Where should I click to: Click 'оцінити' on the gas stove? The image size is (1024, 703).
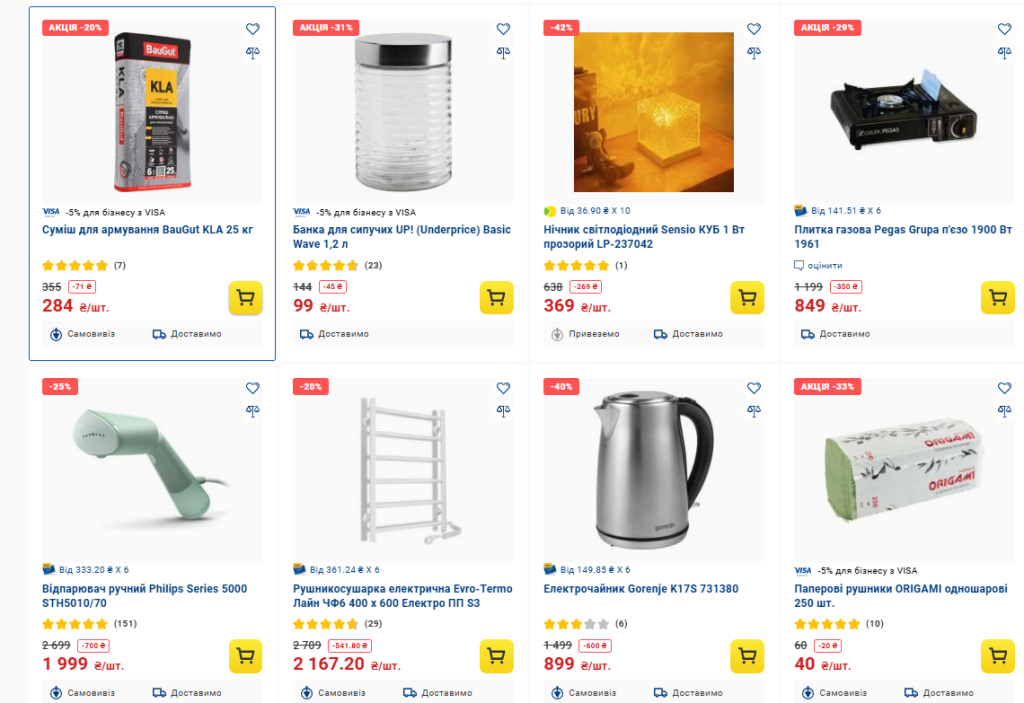[x=825, y=265]
